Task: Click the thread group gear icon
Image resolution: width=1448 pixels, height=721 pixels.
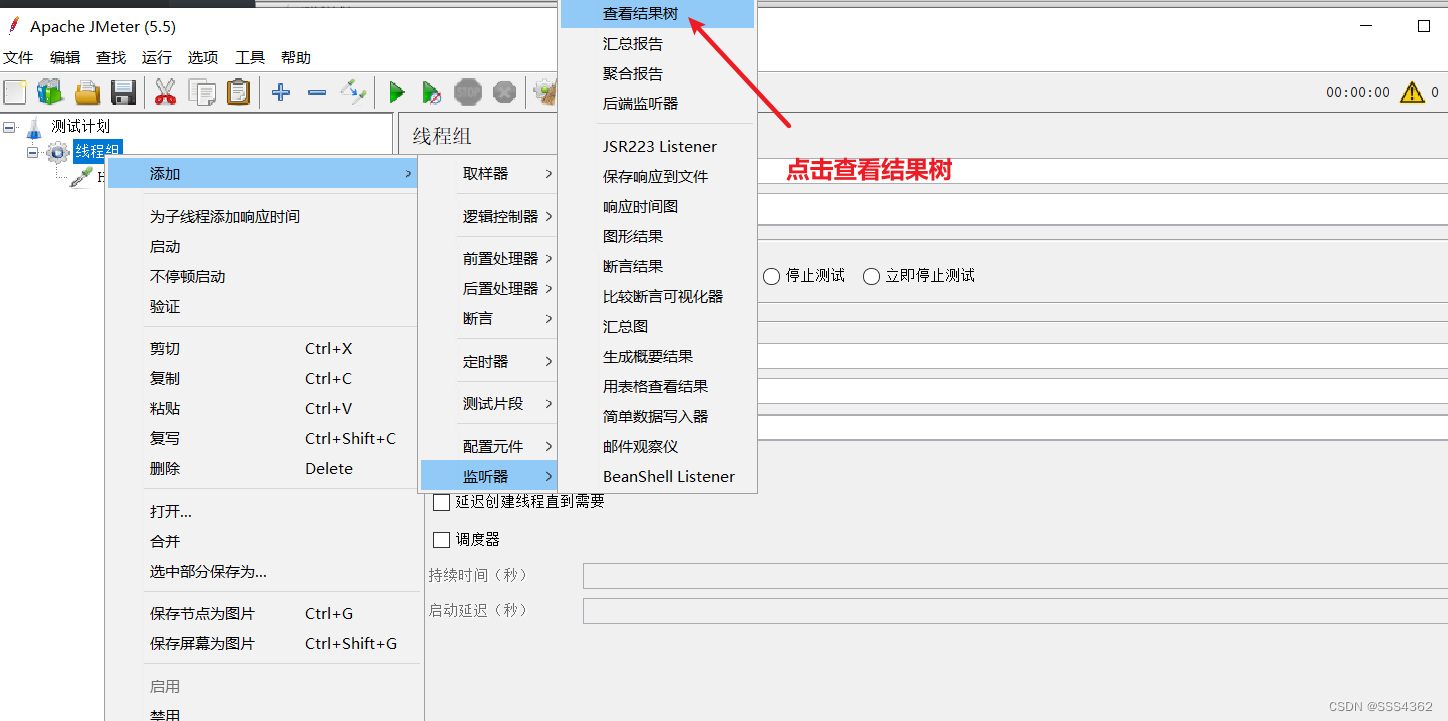Action: [58, 152]
